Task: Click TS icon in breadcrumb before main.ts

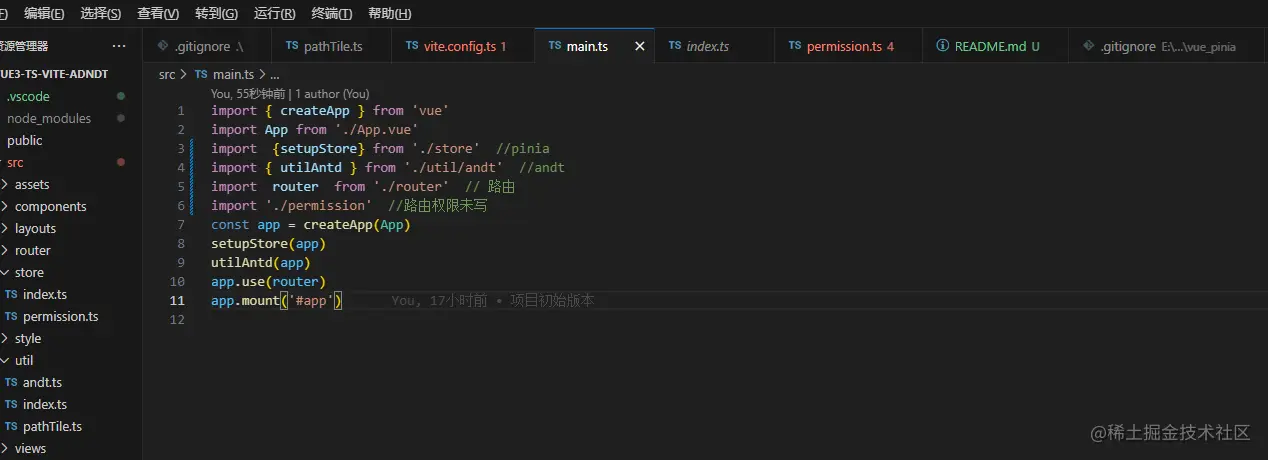Action: [201, 74]
